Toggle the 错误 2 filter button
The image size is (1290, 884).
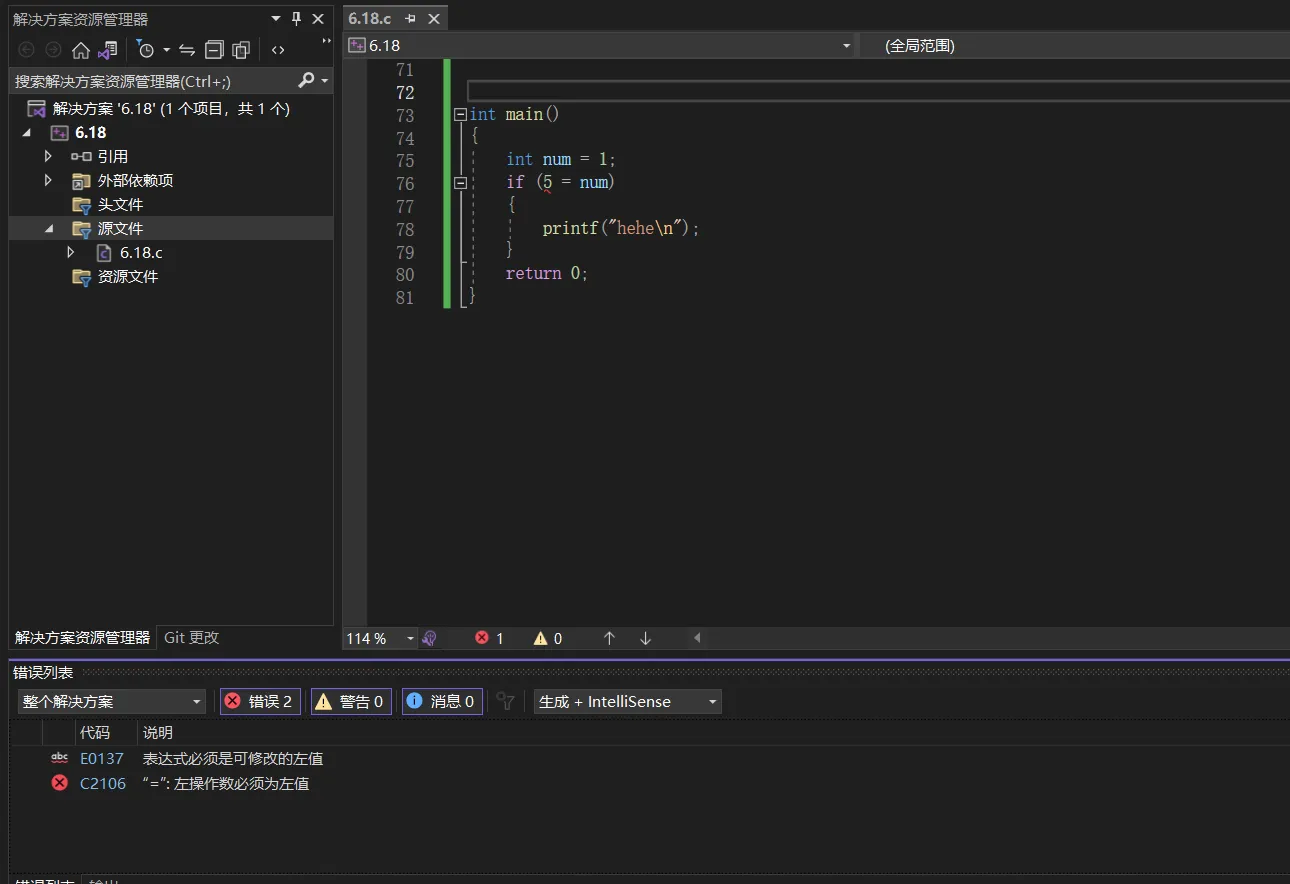coord(260,702)
